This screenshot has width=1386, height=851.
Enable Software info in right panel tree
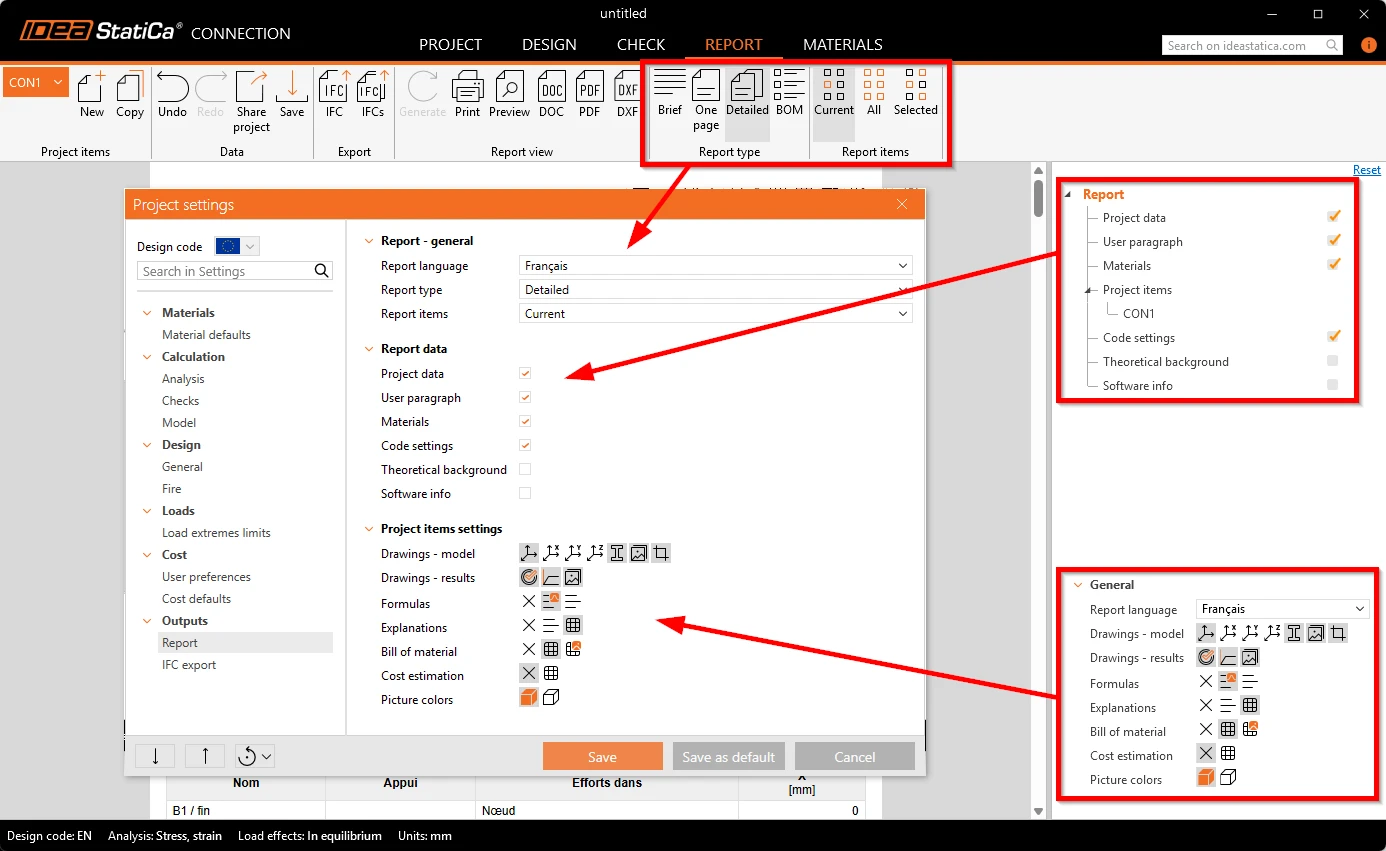click(x=1332, y=385)
